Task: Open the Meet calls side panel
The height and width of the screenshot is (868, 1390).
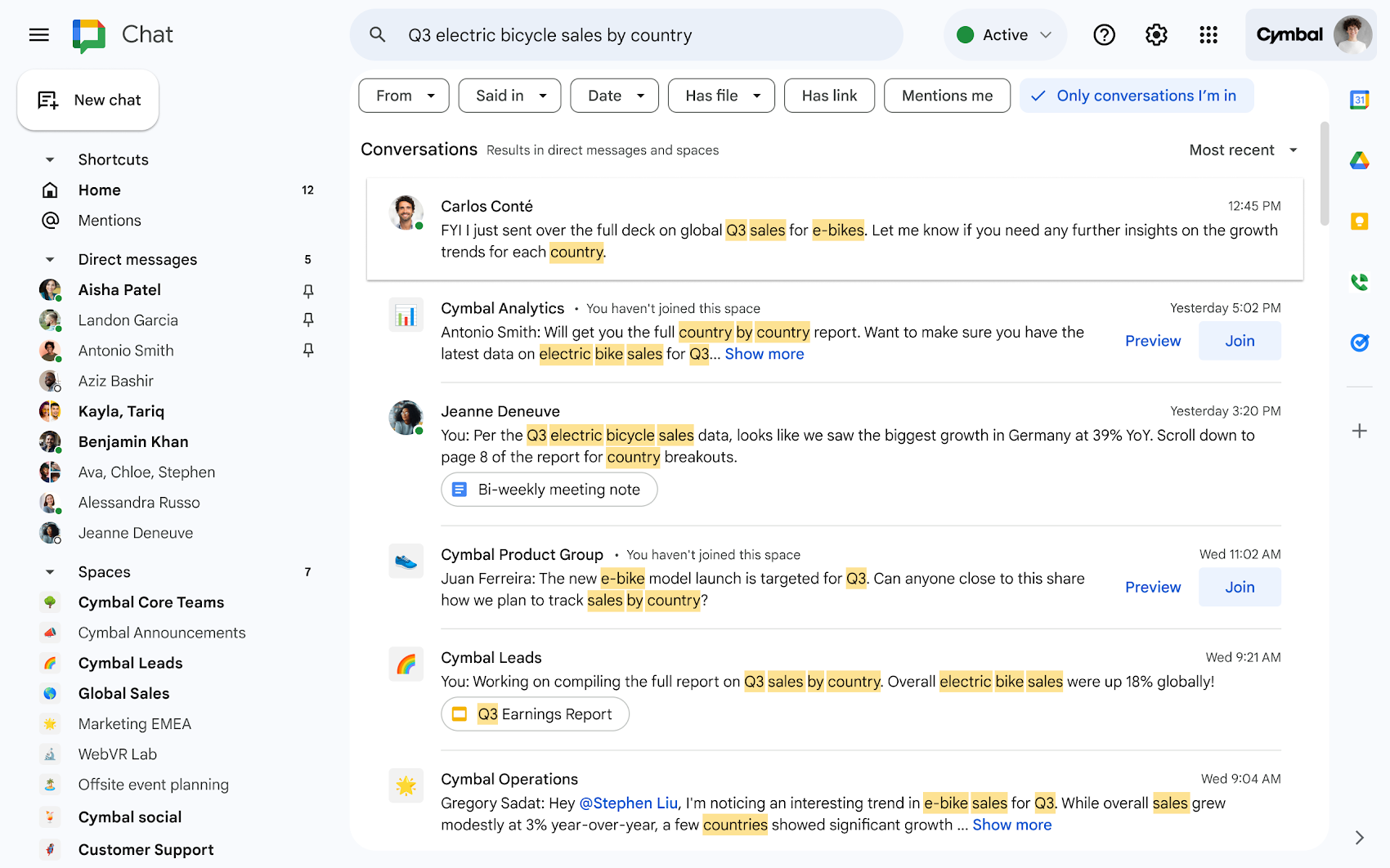Action: pyautogui.click(x=1359, y=282)
